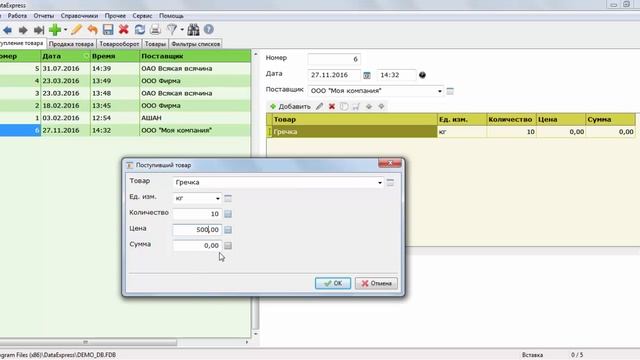The height and width of the screenshot is (360, 640).
Task: Open the Сервис menu
Action: click(142, 16)
